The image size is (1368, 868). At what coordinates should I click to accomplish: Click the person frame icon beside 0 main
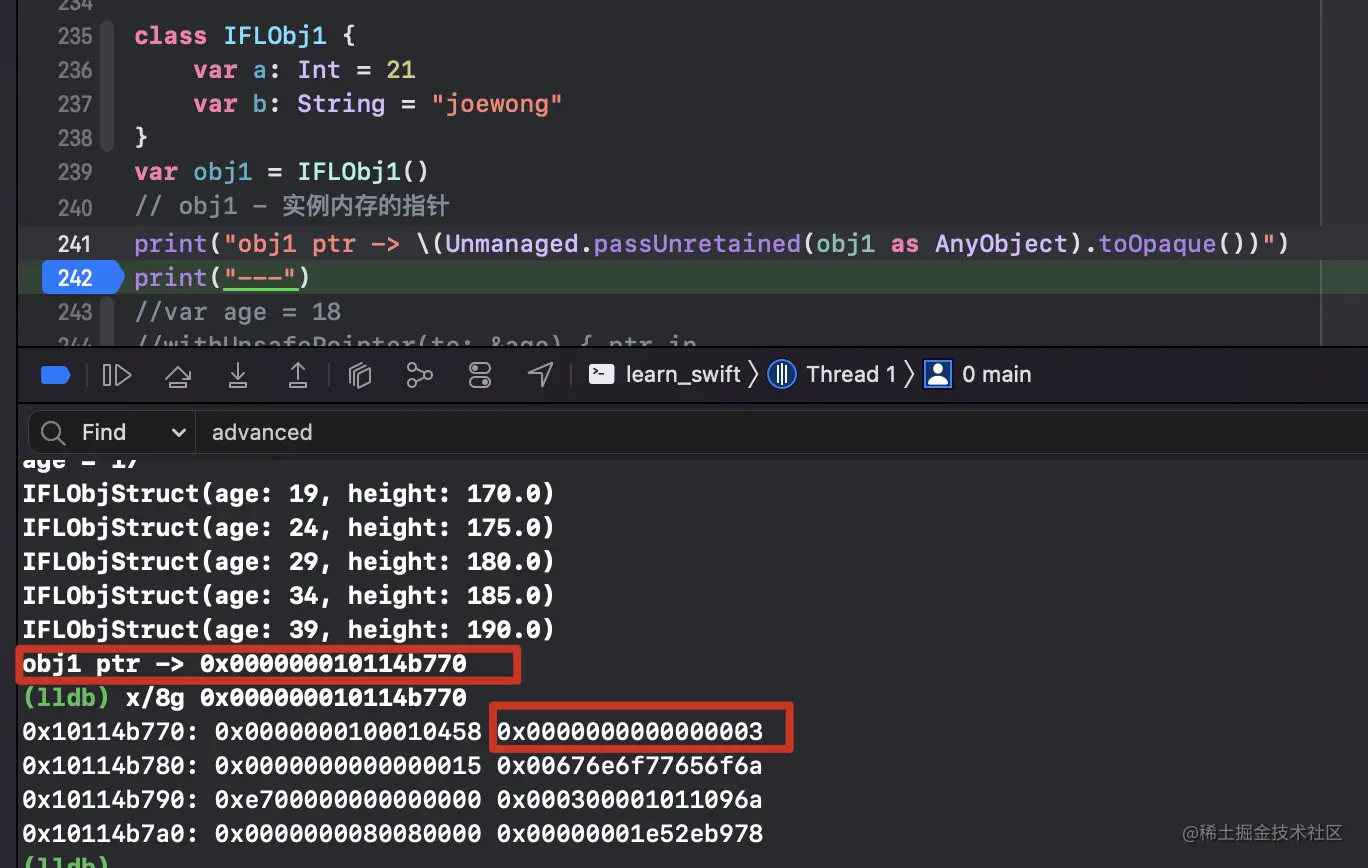tap(938, 375)
